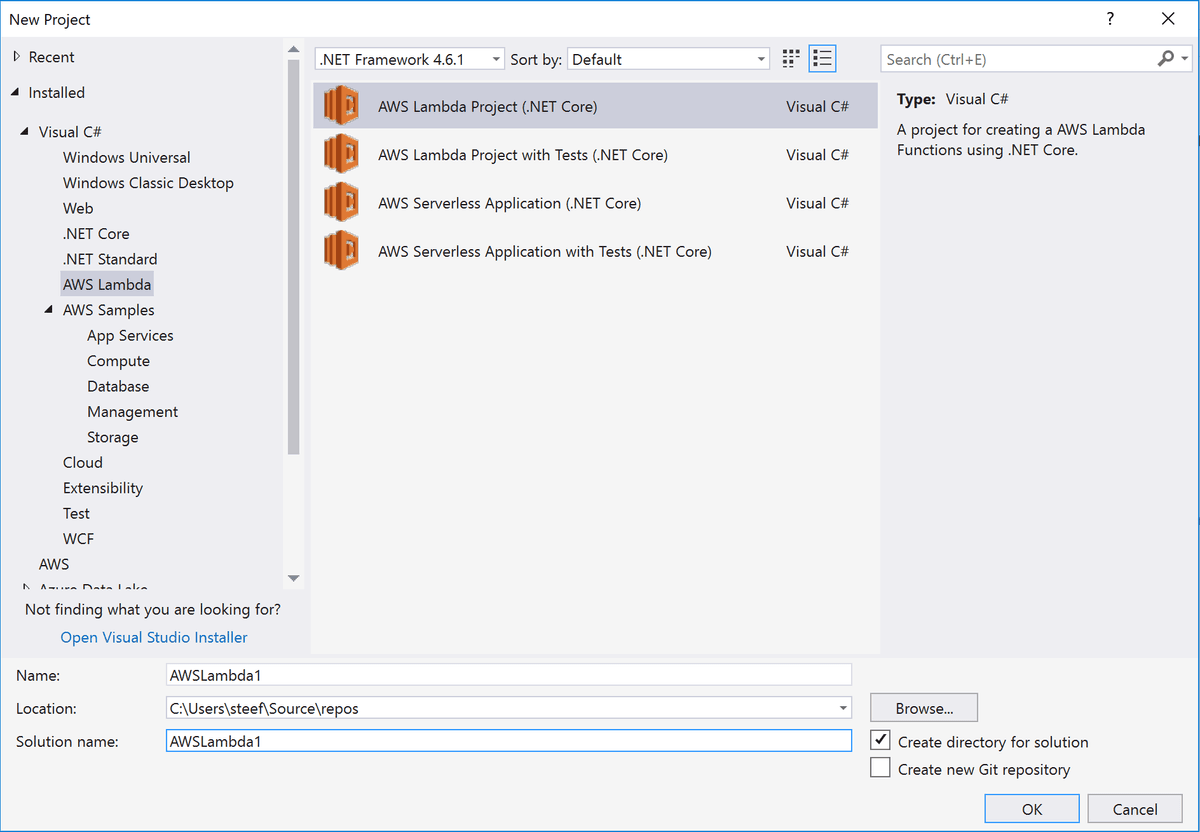Select Windows Universal category
This screenshot has height=832, width=1200.
tap(126, 157)
